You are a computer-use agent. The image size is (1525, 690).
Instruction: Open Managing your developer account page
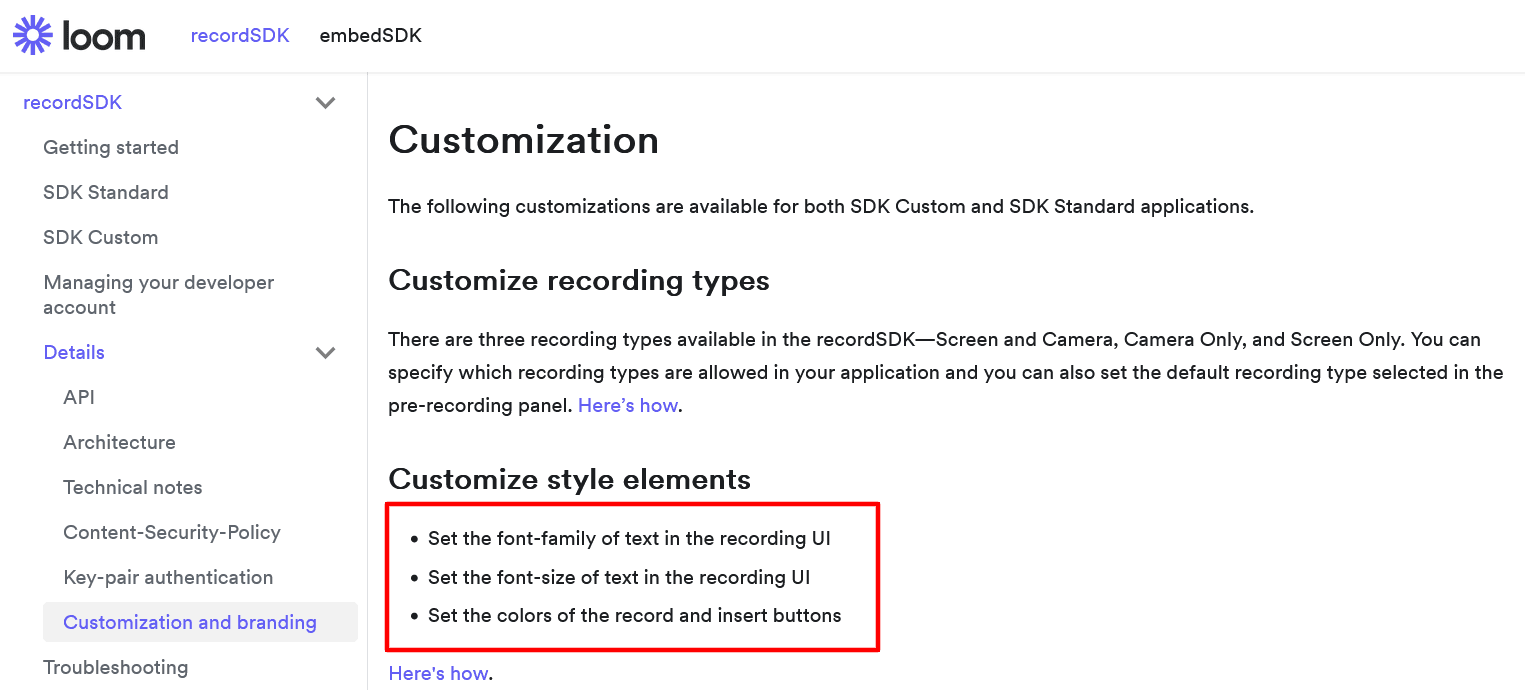point(158,295)
